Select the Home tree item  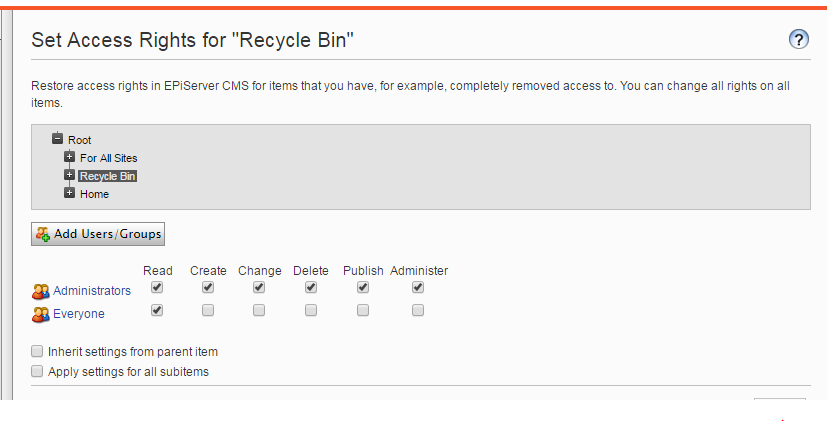pyautogui.click(x=94, y=194)
